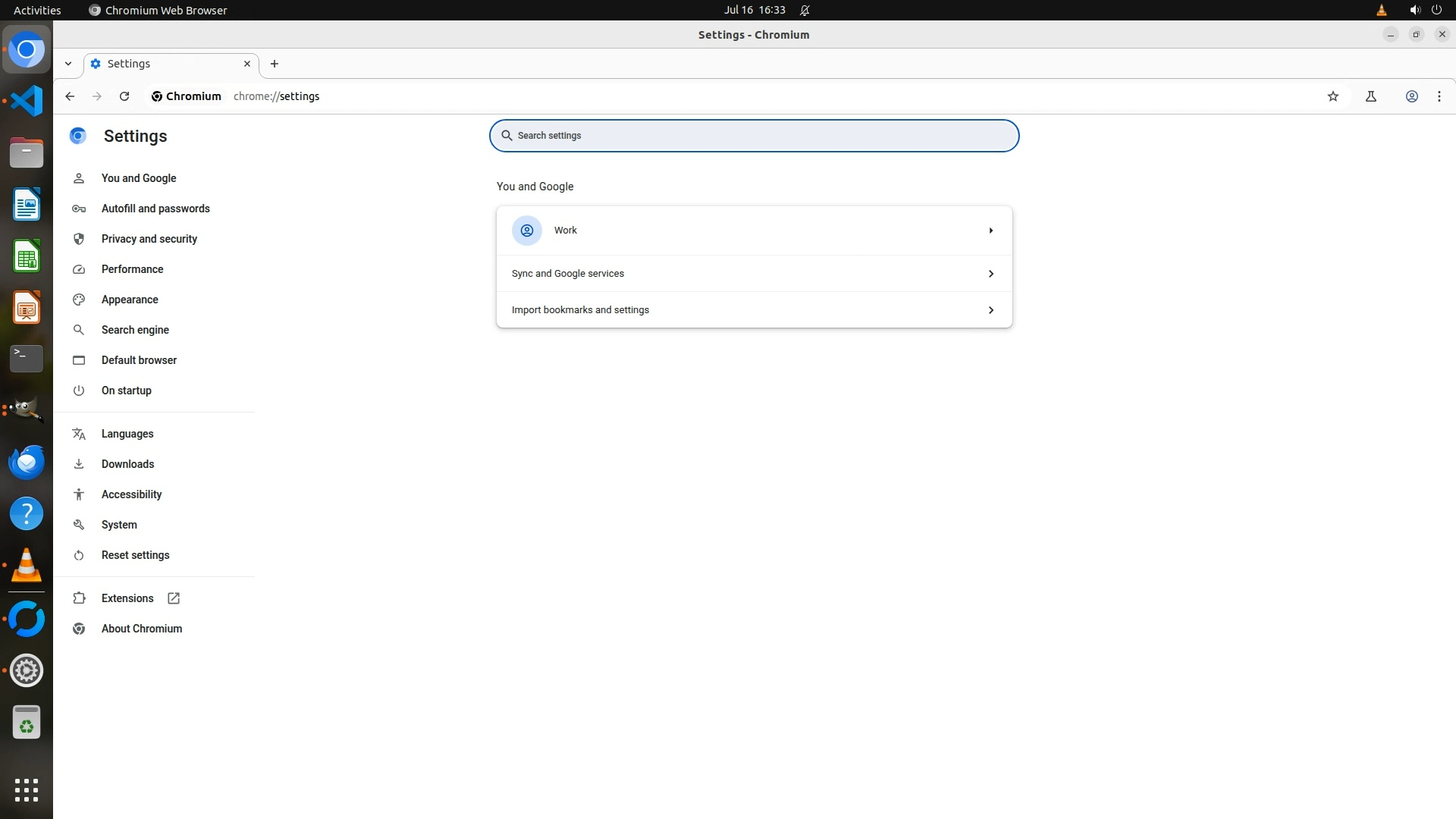Screen dimensions: 1456x819
Task: Open the Extensions external link icon
Action: pyautogui.click(x=174, y=598)
